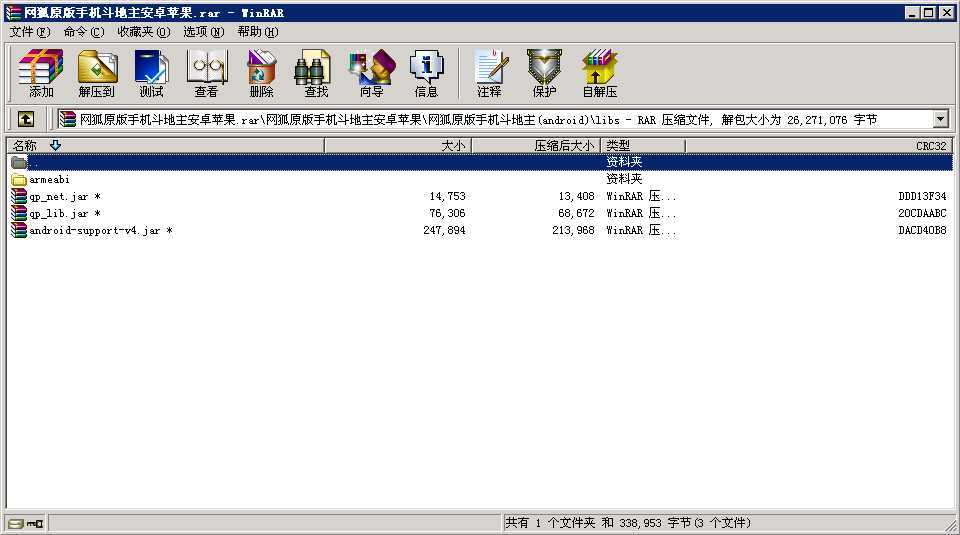Show archive 信息 (Info)
This screenshot has width=960, height=535.
[x=426, y=74]
